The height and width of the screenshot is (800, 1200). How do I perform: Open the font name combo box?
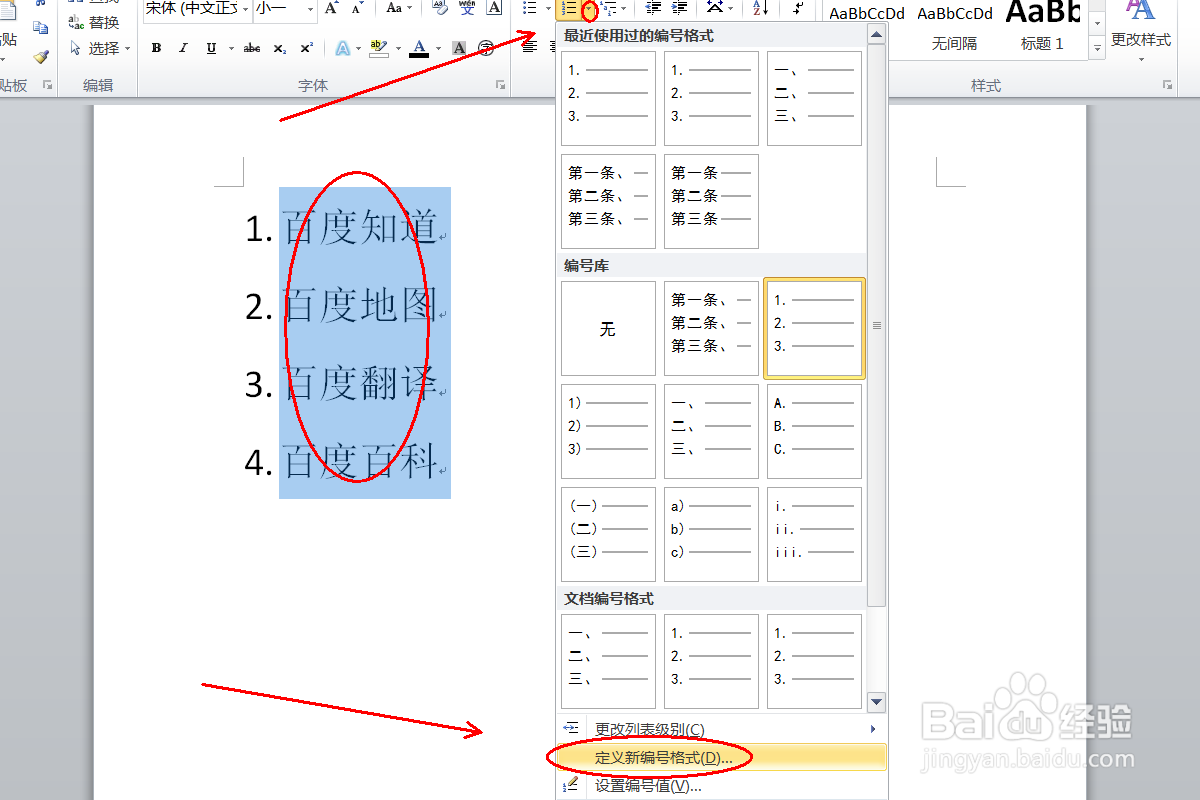196,9
